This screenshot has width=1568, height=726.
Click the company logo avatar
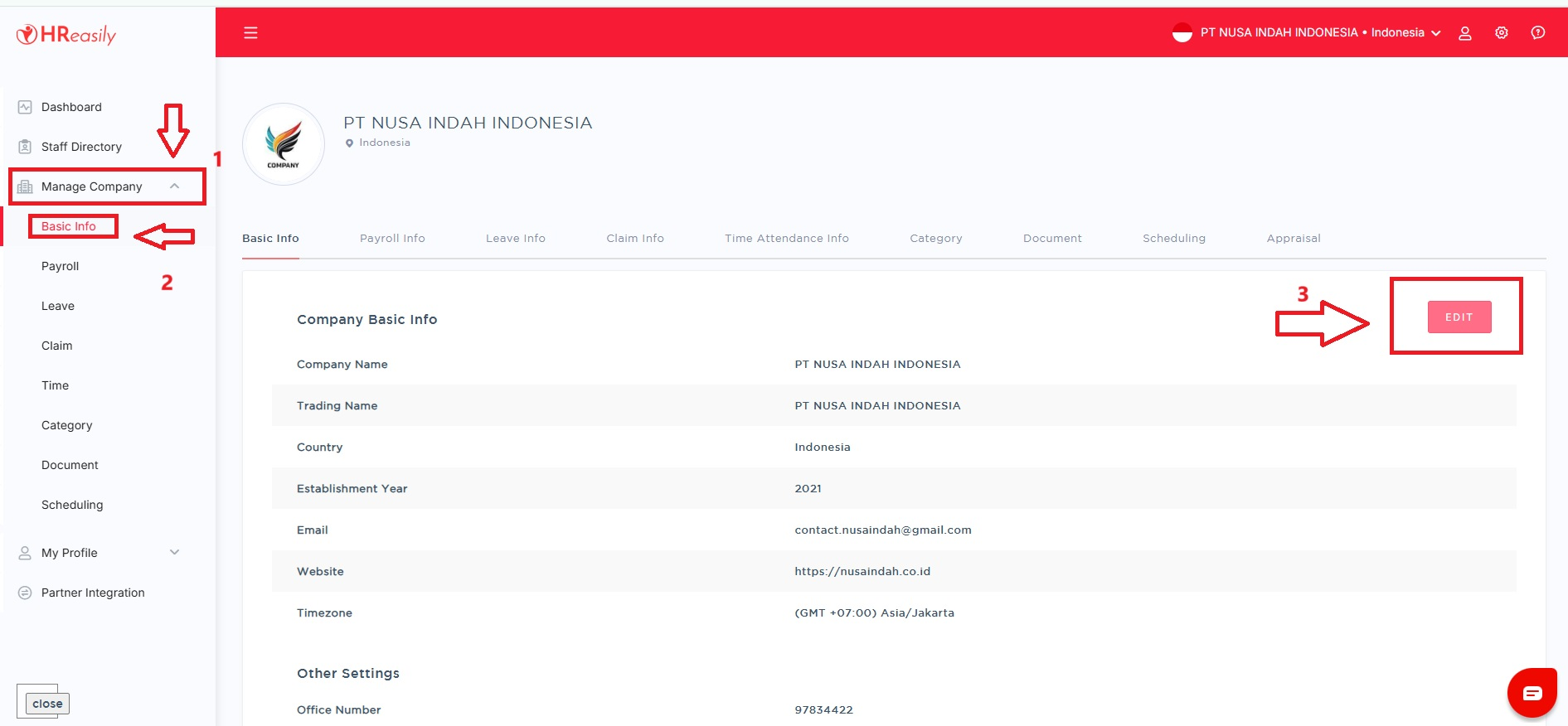coord(284,144)
